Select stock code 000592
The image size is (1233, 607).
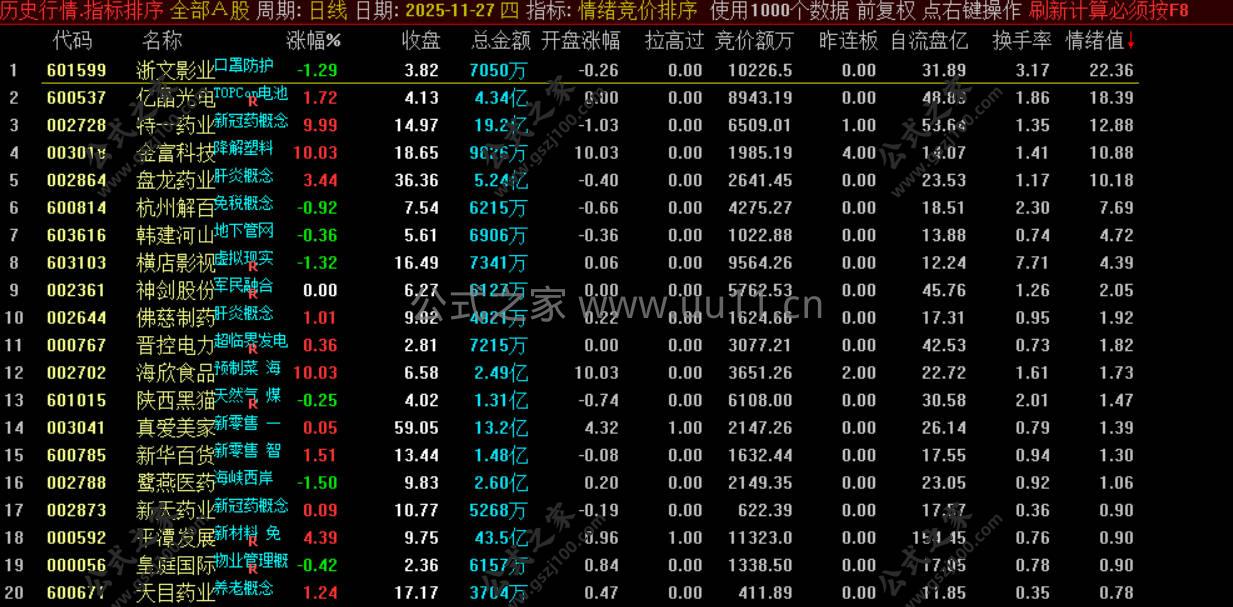pos(76,538)
